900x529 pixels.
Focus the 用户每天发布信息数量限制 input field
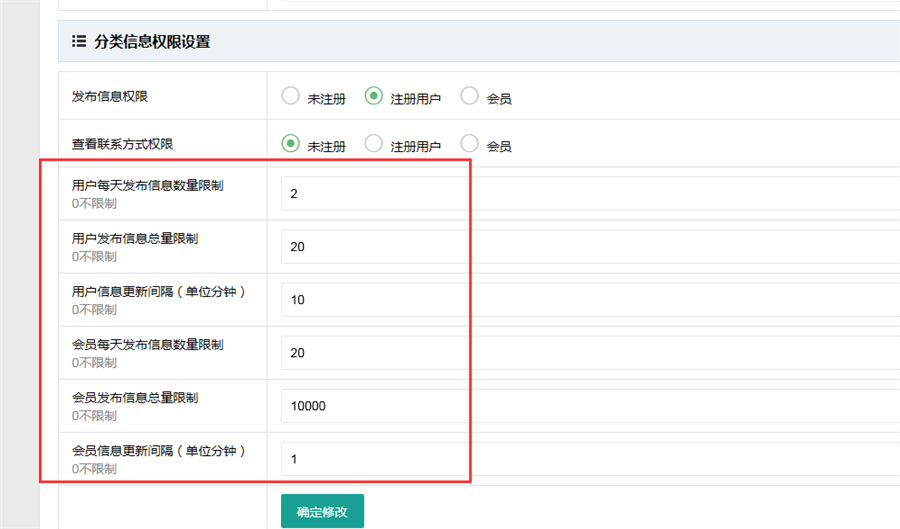click(x=590, y=194)
